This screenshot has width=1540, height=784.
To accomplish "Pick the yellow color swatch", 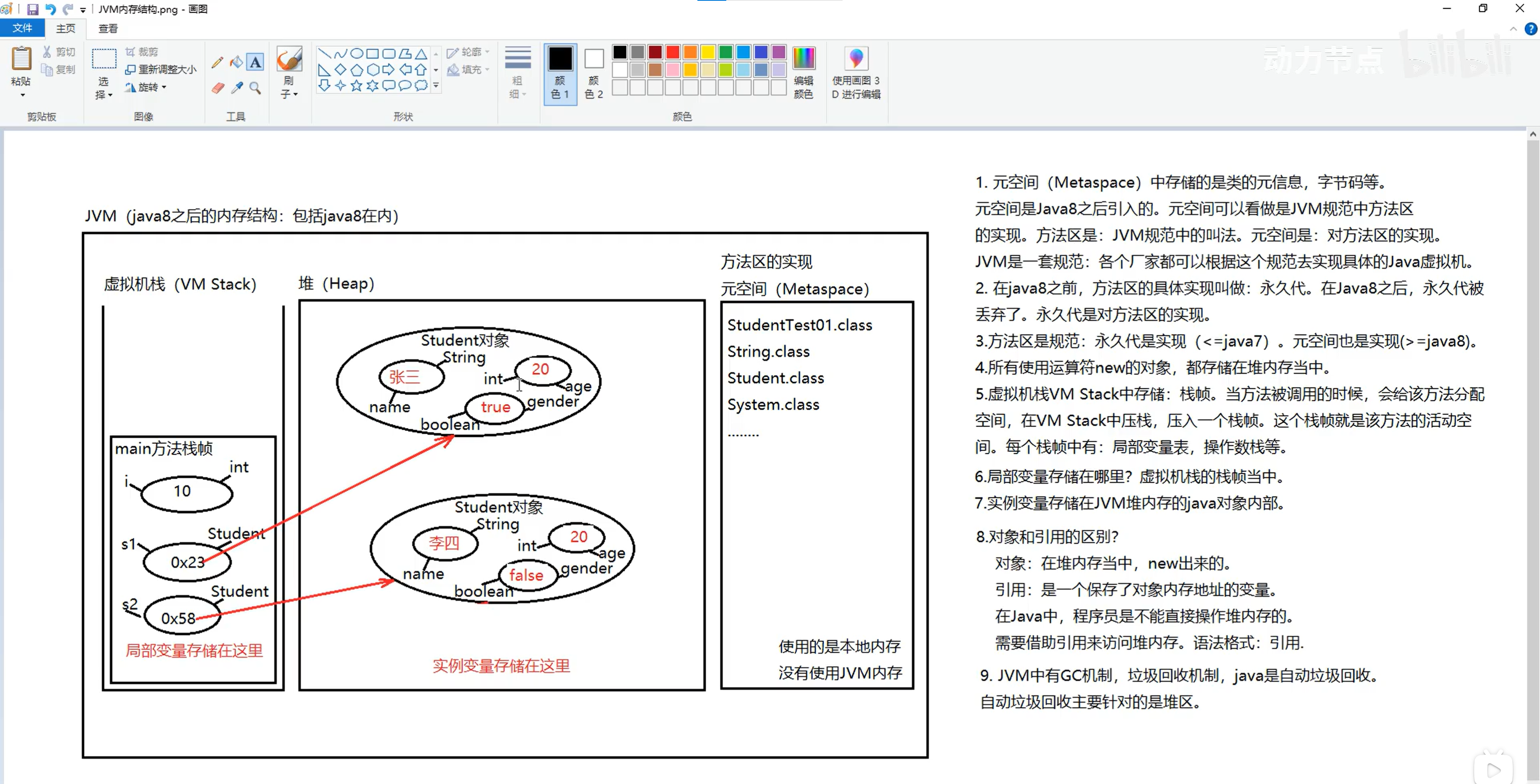I will (708, 53).
